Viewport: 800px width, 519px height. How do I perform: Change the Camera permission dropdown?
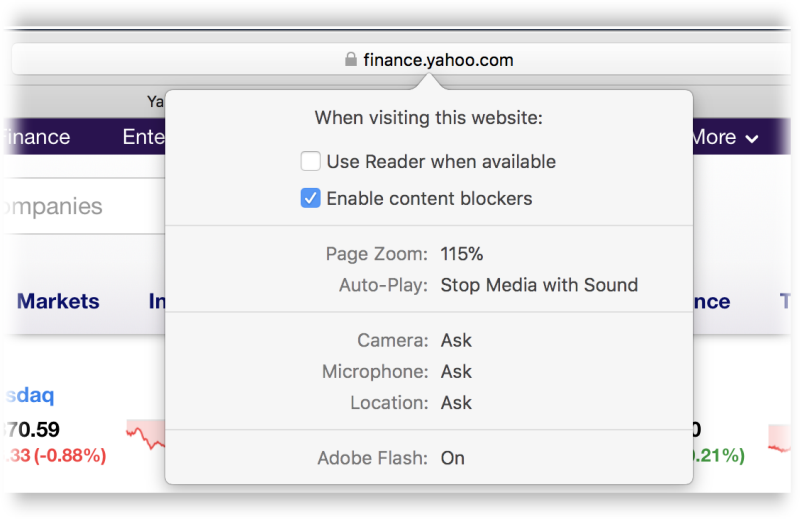456,340
